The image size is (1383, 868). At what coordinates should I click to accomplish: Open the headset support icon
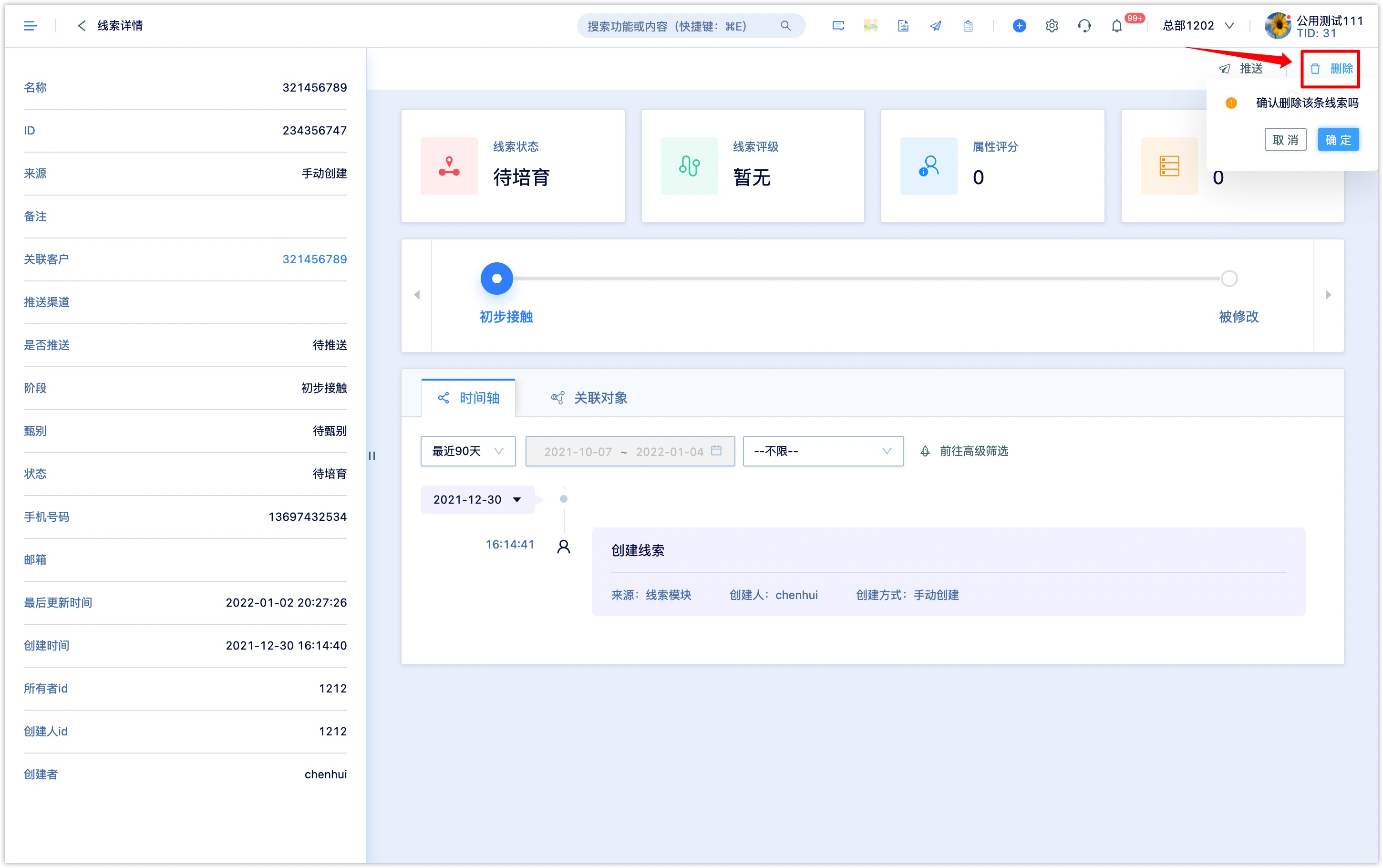point(1084,26)
